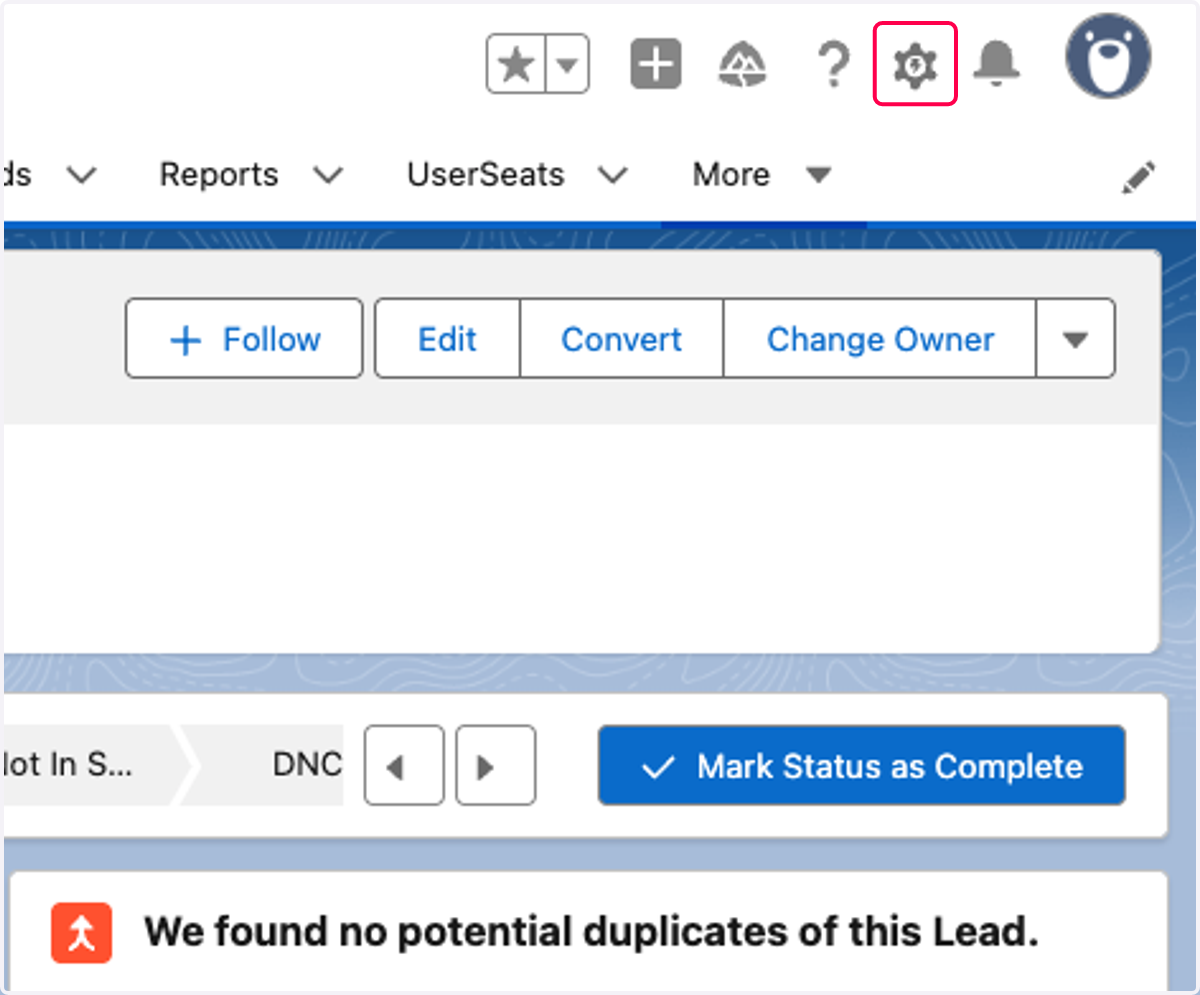Screen dimensions: 1200x995
Task: Select the DNC status path step
Action: pos(270,766)
